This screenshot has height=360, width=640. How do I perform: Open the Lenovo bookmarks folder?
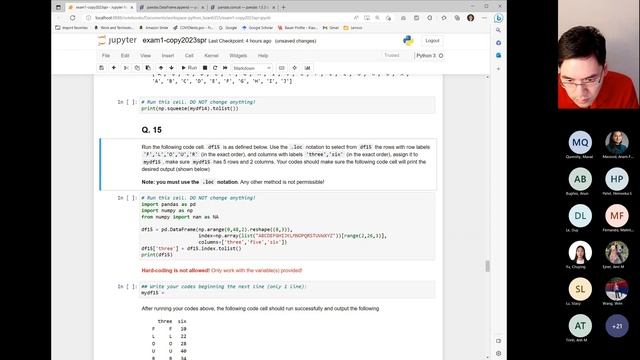[x=353, y=28]
